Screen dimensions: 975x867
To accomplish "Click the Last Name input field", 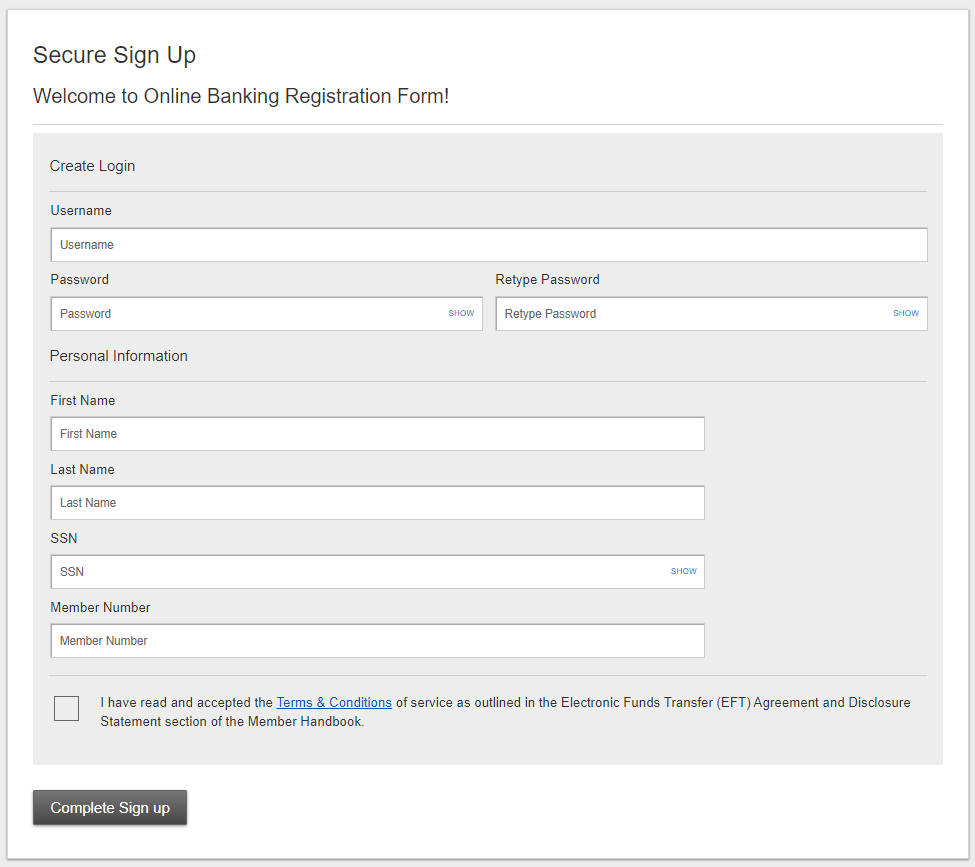I will 377,503.
